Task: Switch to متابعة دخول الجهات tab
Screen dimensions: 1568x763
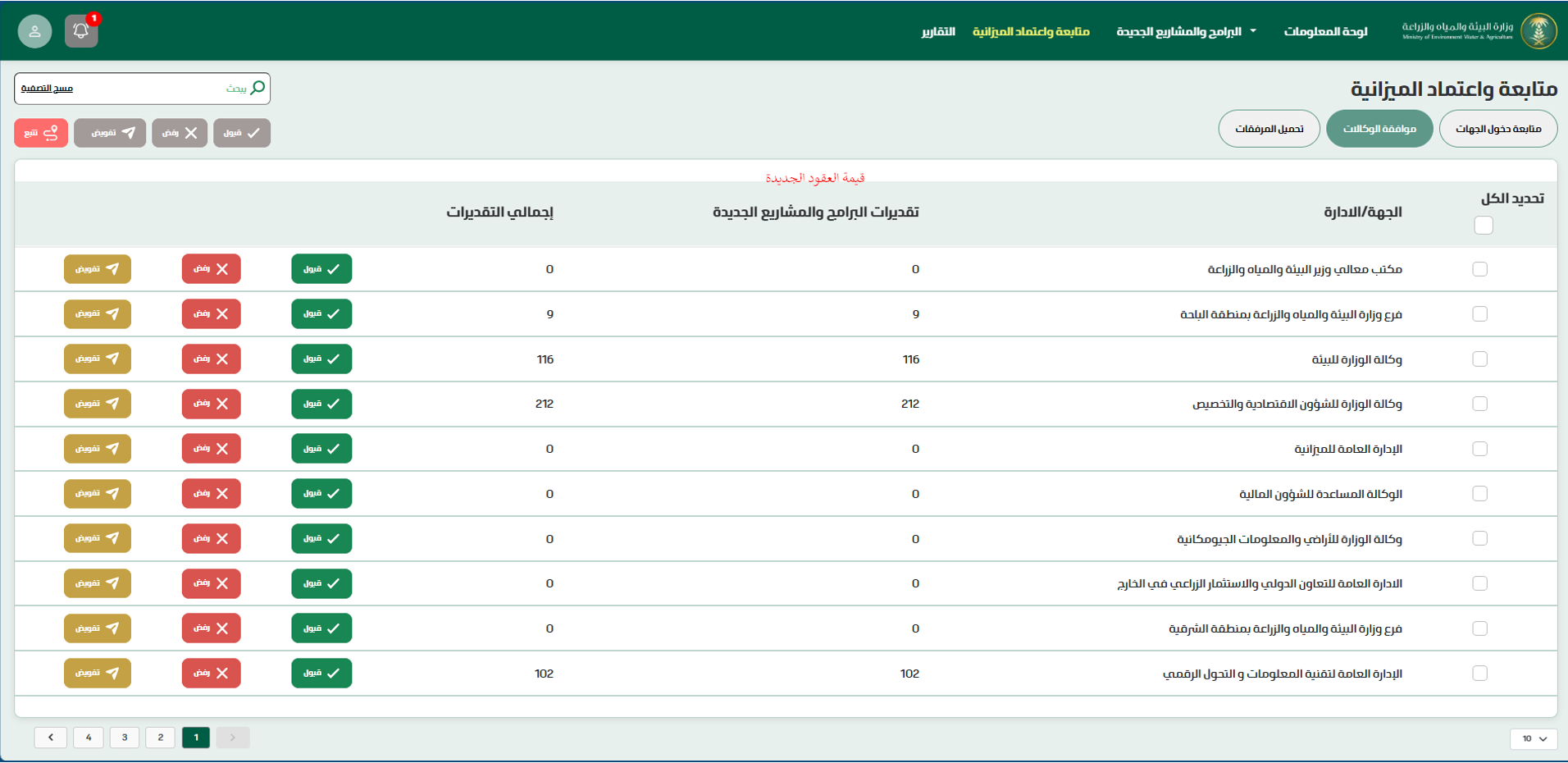Action: coord(1497,129)
